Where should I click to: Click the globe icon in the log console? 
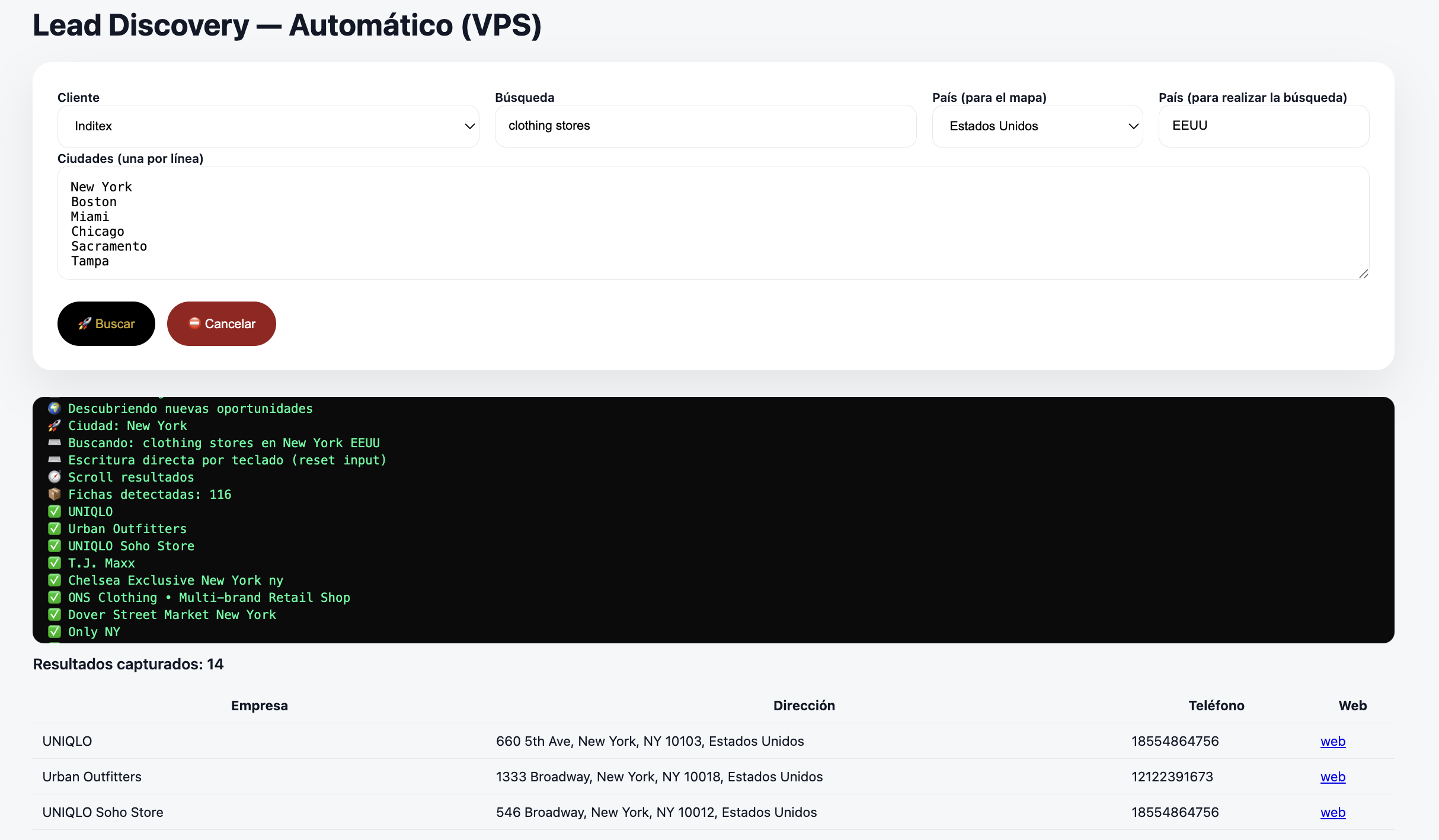[x=55, y=408]
